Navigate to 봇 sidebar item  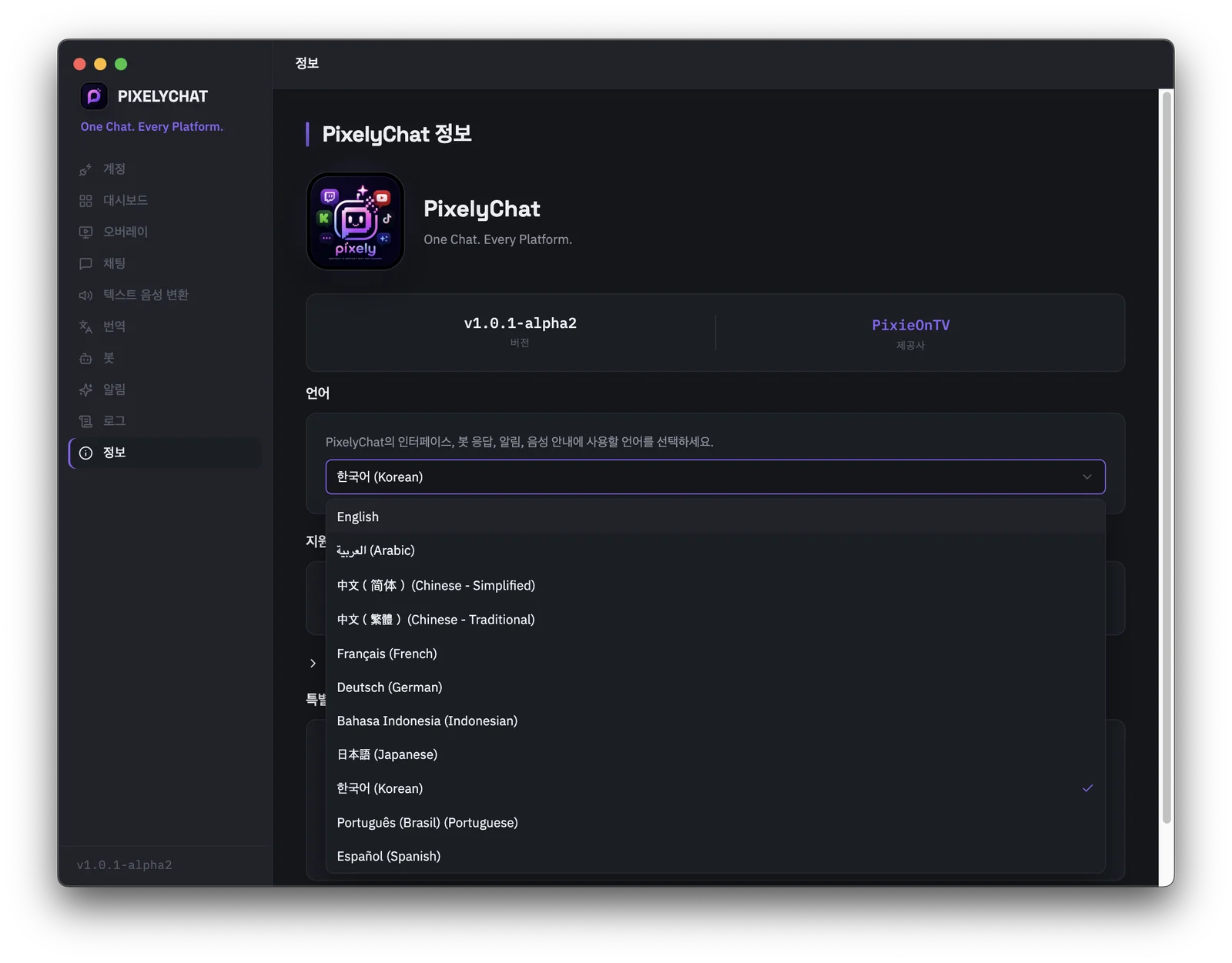pyautogui.click(x=166, y=359)
